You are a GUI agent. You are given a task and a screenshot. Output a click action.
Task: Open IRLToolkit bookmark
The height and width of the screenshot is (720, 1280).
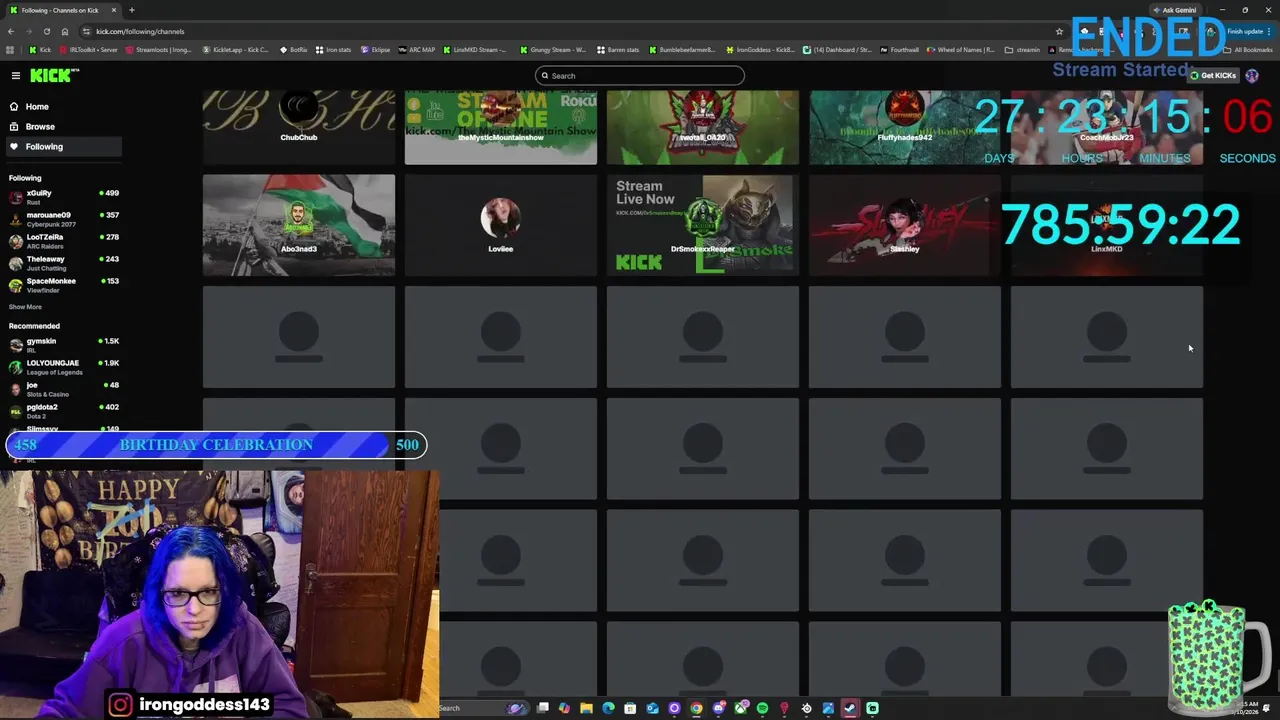(88, 49)
